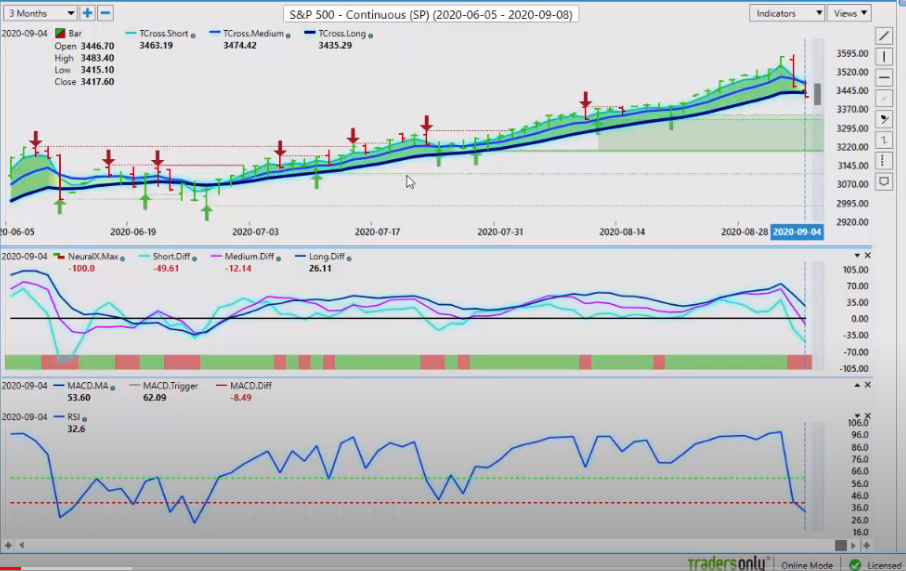Image resolution: width=906 pixels, height=571 pixels.
Task: Open the Views dropdown
Action: coord(849,13)
